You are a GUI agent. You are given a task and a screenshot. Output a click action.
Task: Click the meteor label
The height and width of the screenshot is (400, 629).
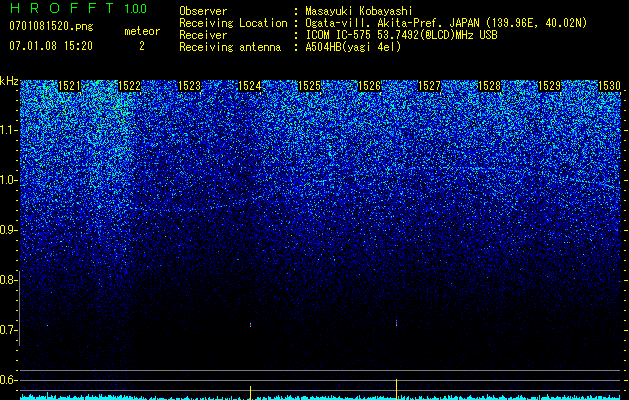[142, 31]
